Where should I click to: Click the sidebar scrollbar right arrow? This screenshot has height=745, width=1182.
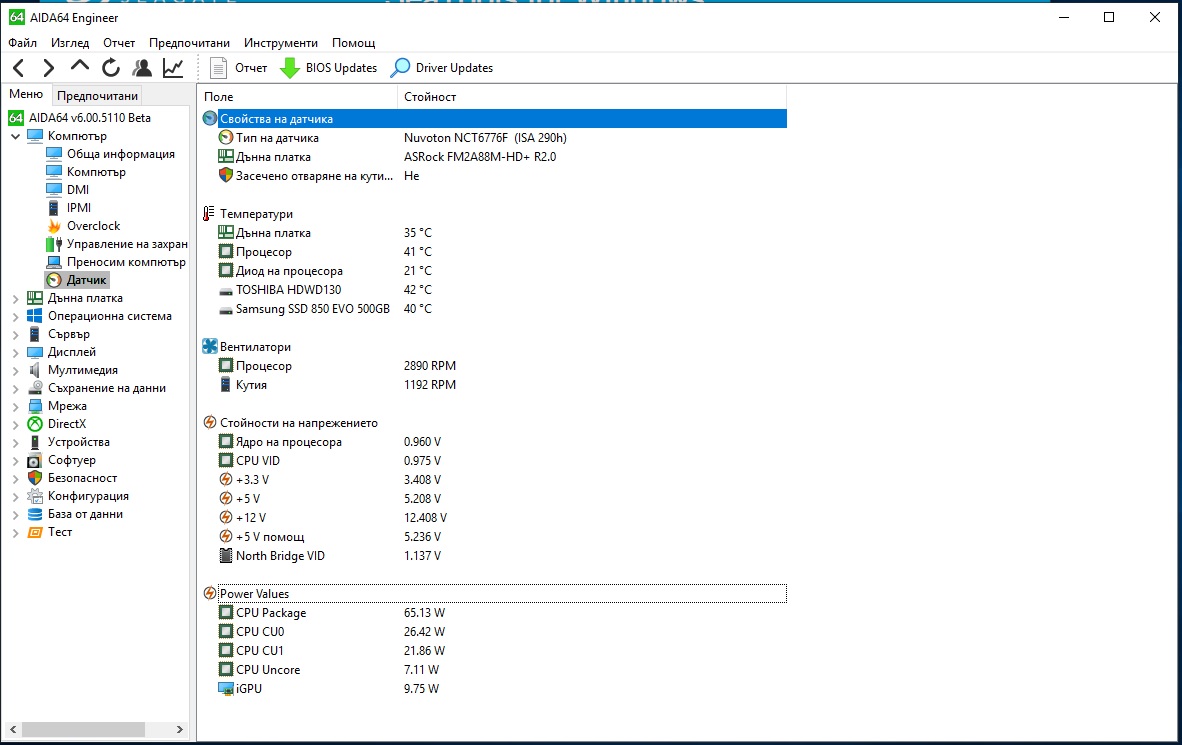(179, 729)
